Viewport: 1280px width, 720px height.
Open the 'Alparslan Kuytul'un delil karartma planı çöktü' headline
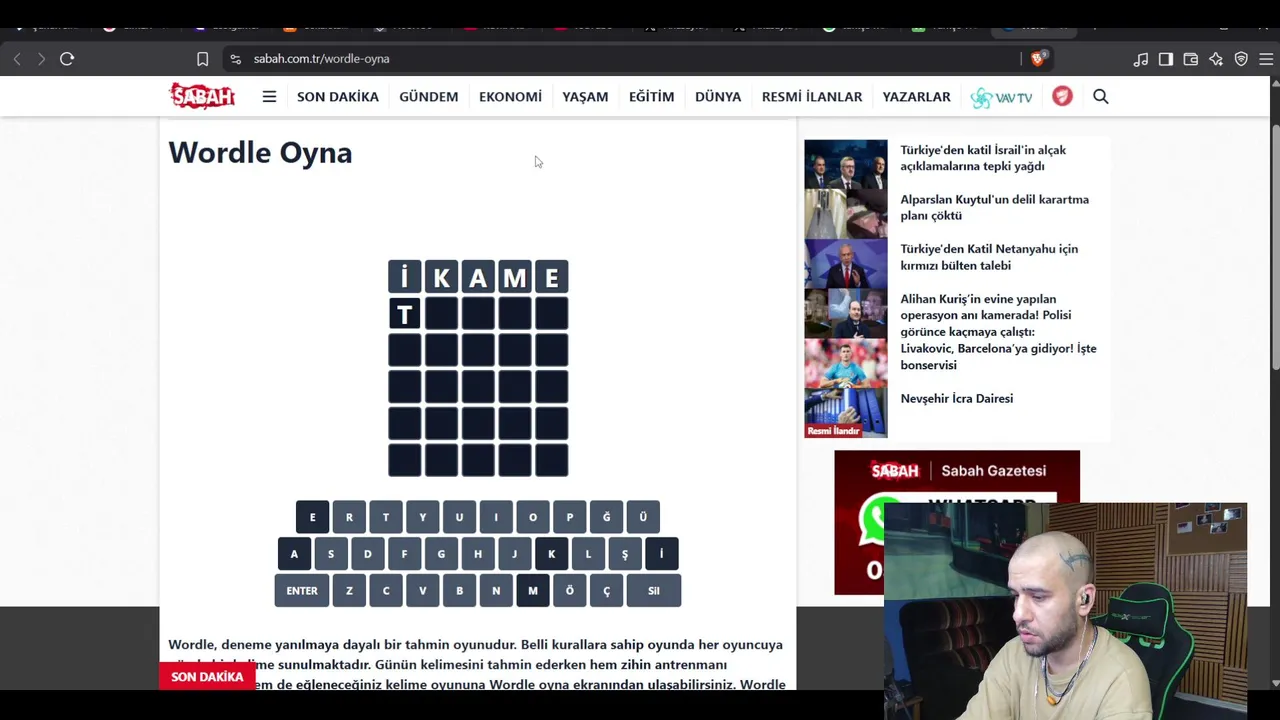click(x=994, y=207)
